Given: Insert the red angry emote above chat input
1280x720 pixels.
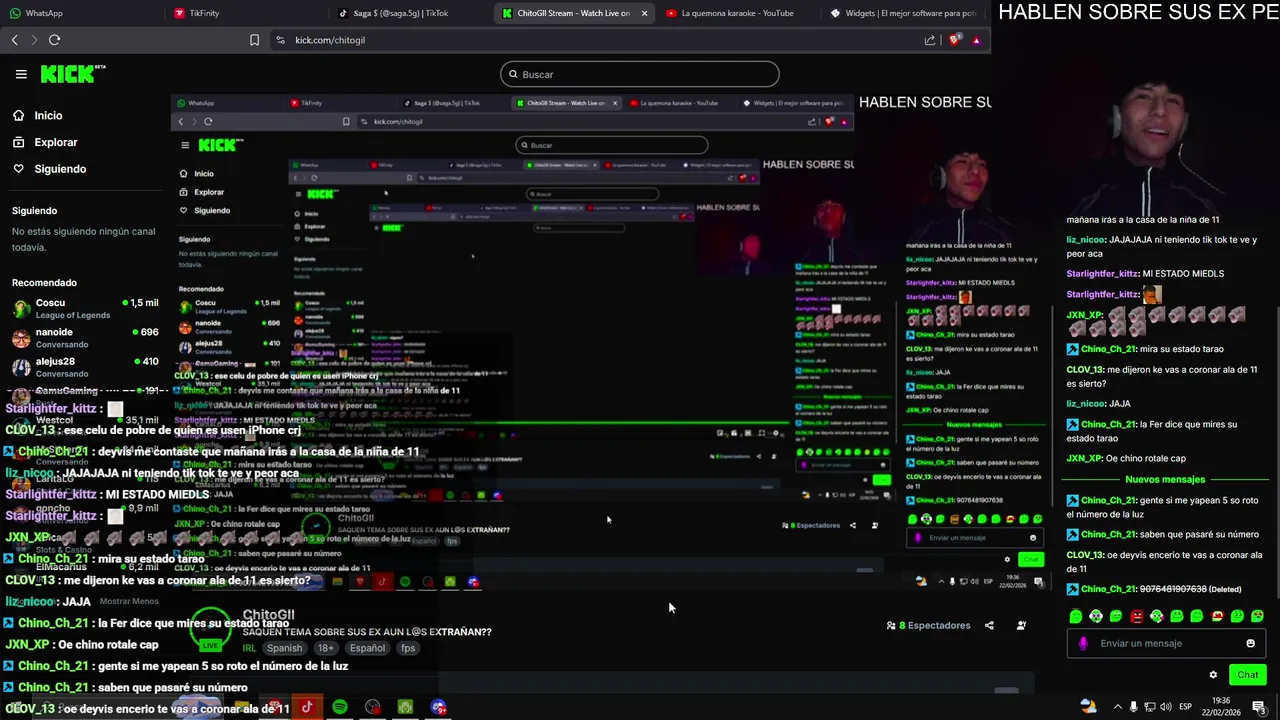Looking at the screenshot, I should click(1136, 616).
